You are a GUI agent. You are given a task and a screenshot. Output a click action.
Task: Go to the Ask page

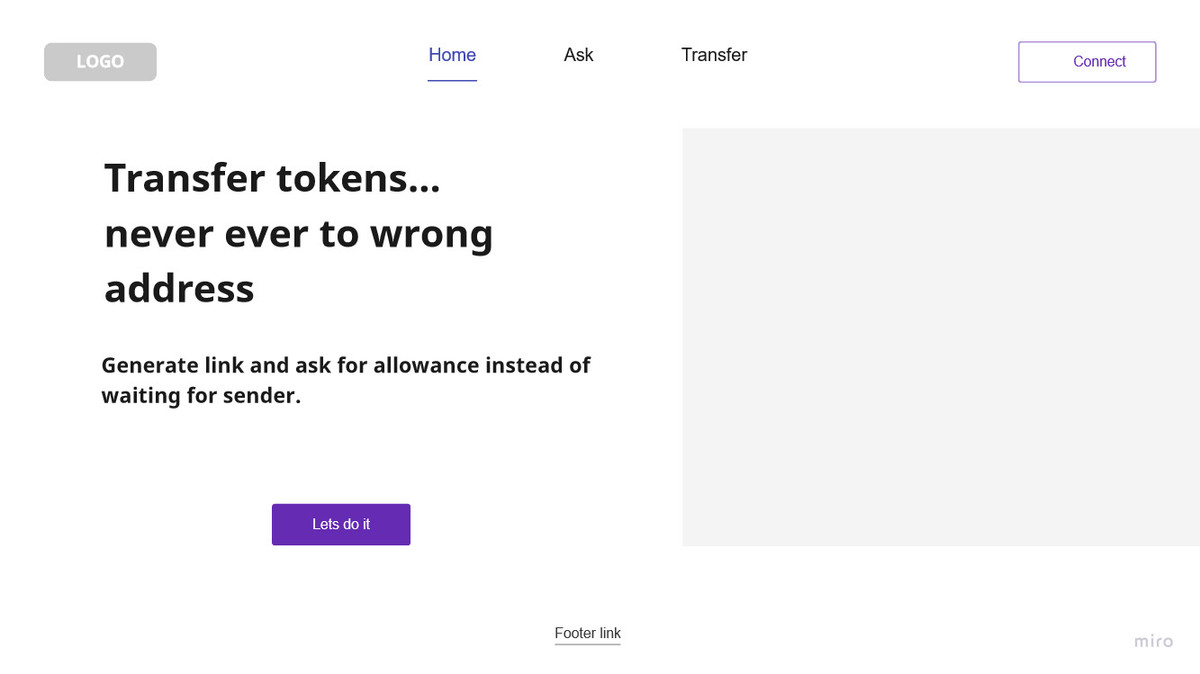click(578, 55)
